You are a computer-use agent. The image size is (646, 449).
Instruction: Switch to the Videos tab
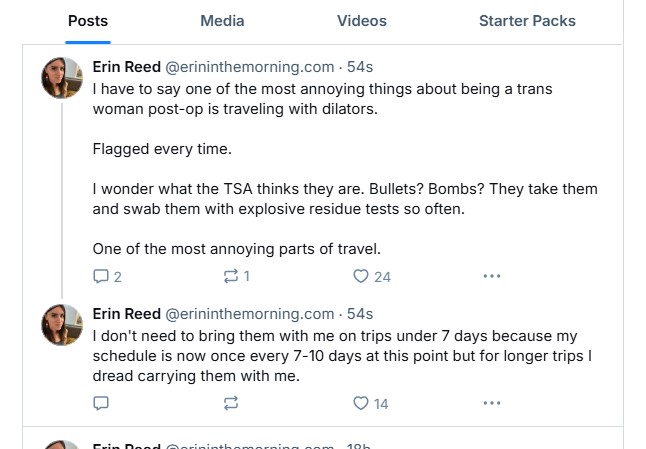(x=361, y=21)
